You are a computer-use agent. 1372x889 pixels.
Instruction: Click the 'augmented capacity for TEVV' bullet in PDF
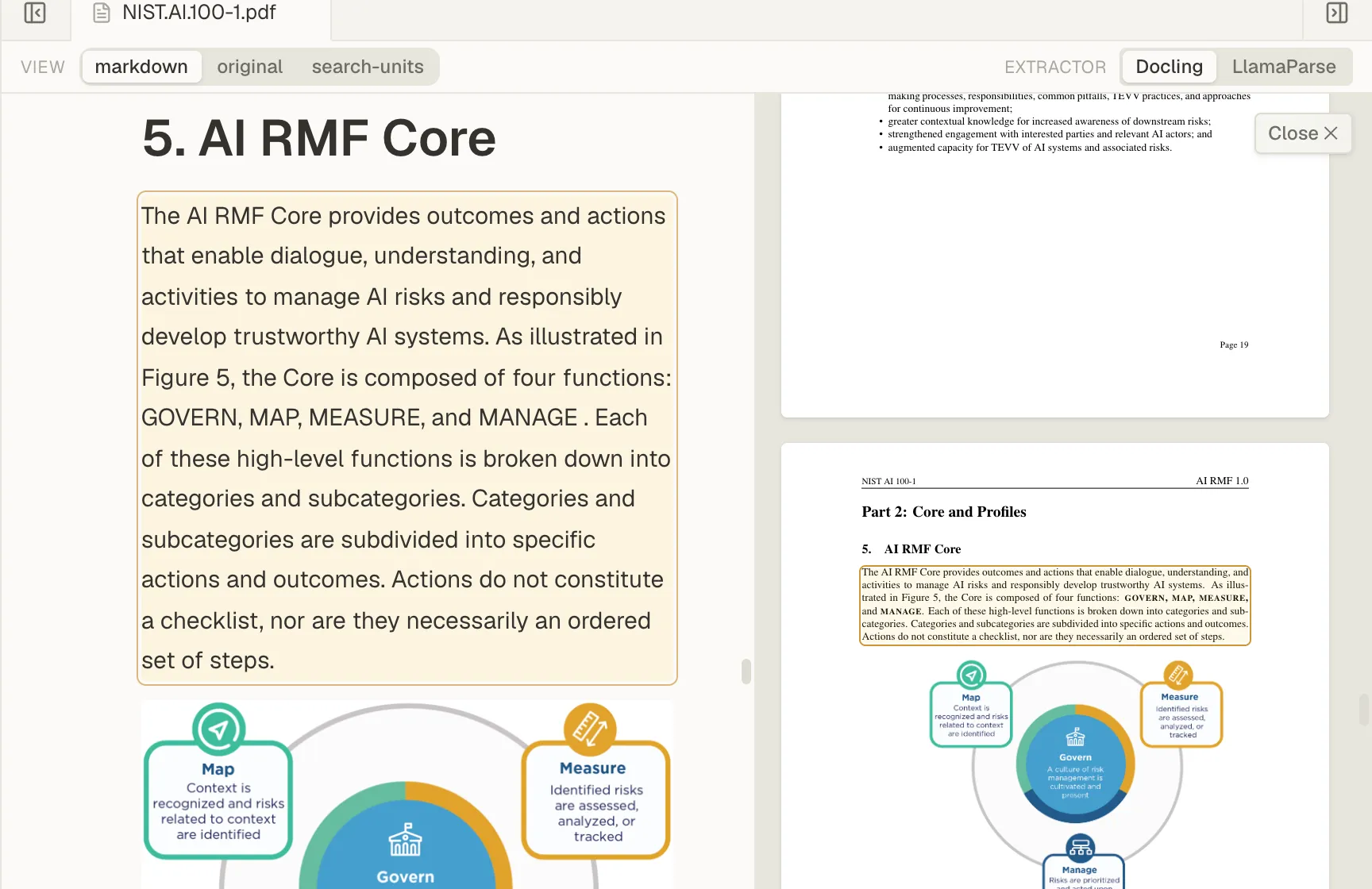point(1030,148)
